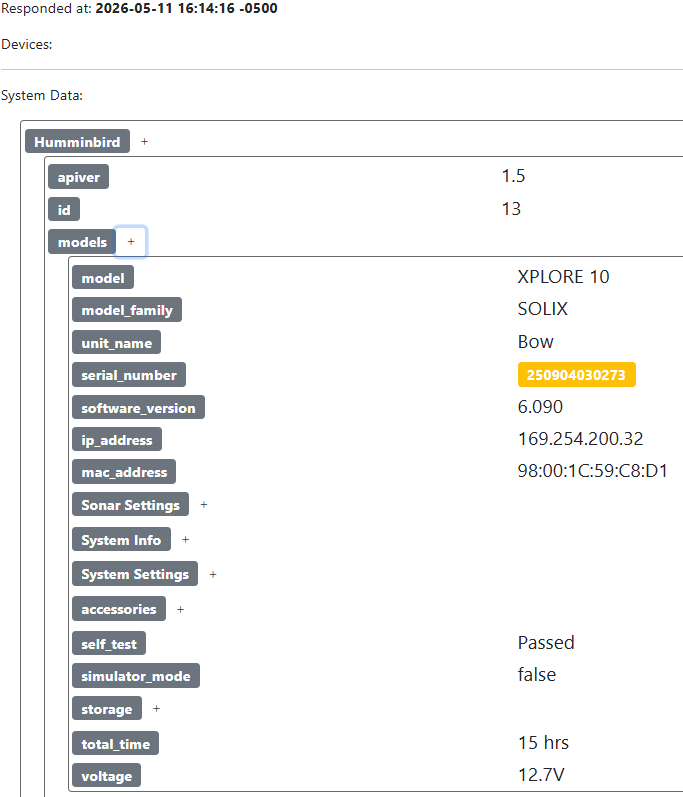The height and width of the screenshot is (797, 683).
Task: Click the Devices: label
Action: (26, 44)
